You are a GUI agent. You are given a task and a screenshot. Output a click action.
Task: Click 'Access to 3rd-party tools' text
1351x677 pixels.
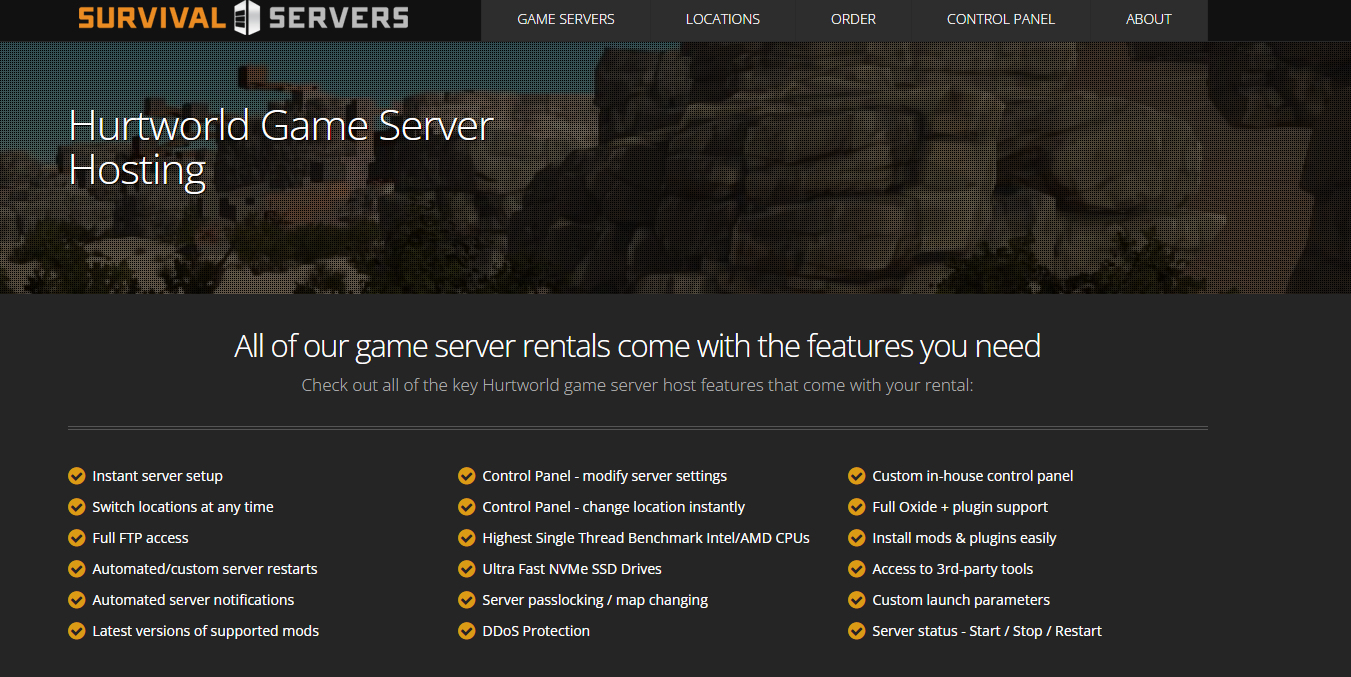point(953,569)
